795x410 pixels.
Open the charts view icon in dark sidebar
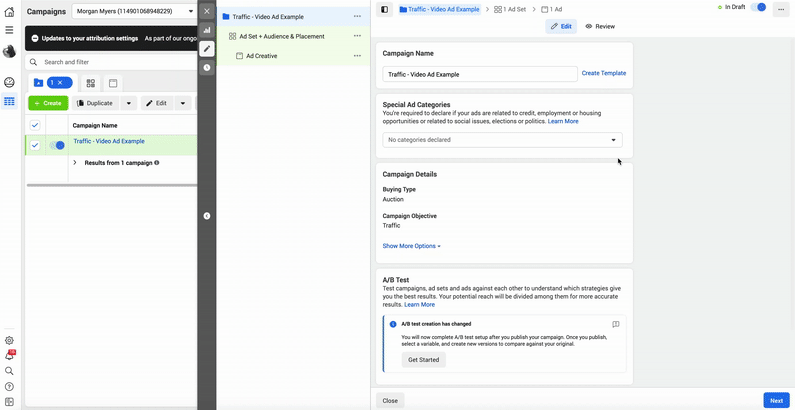tap(207, 30)
